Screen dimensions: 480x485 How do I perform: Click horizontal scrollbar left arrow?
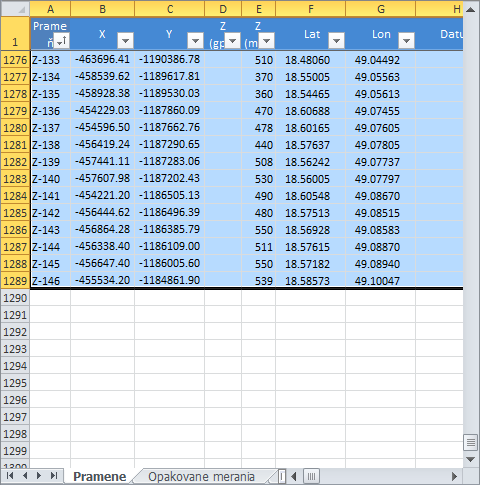coord(294,476)
